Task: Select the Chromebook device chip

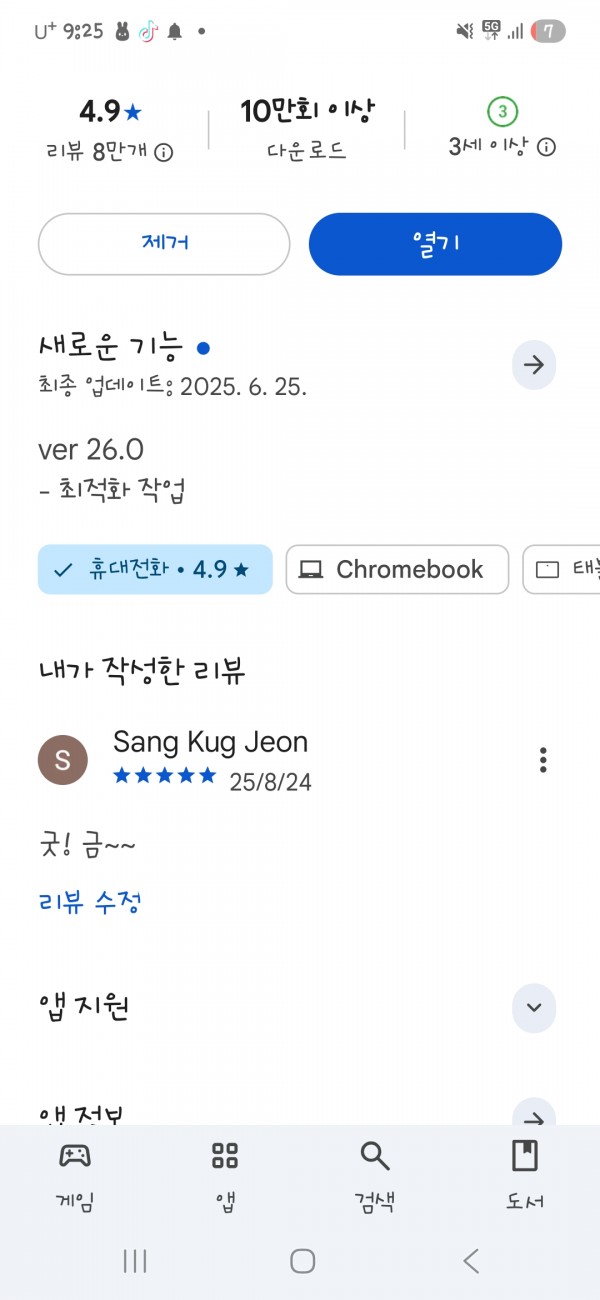Action: click(397, 570)
